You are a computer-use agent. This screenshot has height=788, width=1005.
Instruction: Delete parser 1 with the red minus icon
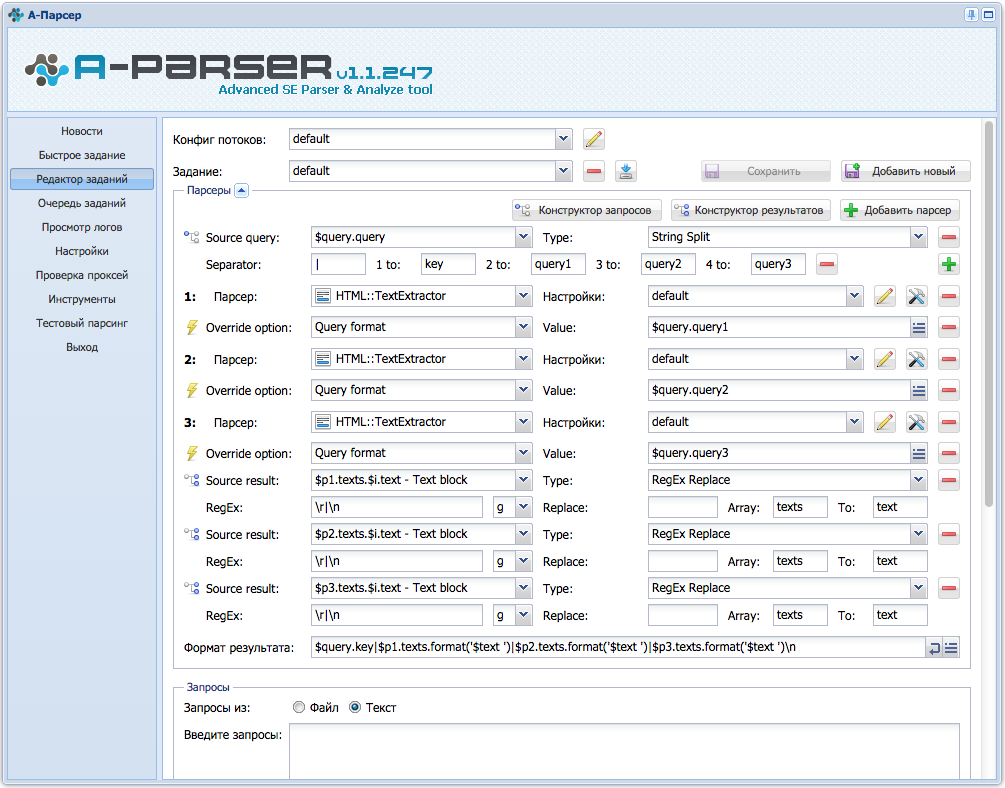tap(949, 296)
